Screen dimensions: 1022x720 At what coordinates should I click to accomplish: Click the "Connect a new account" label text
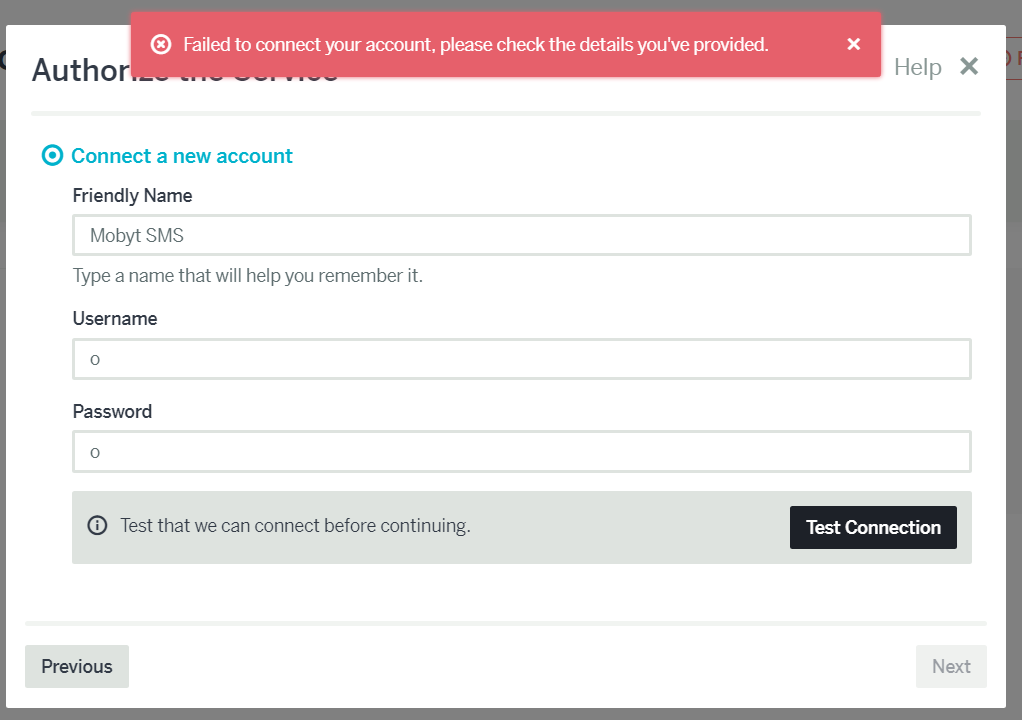(x=182, y=156)
